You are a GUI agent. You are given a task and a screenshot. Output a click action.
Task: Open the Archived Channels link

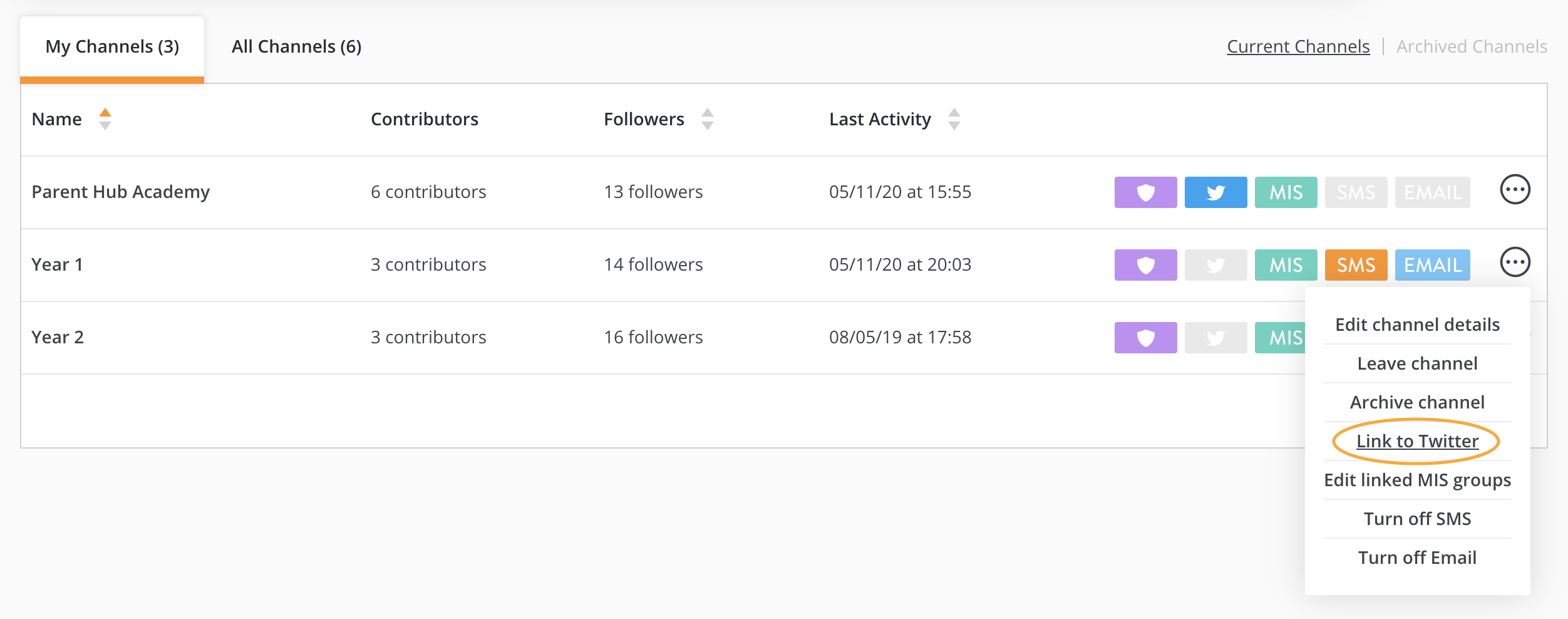1472,46
